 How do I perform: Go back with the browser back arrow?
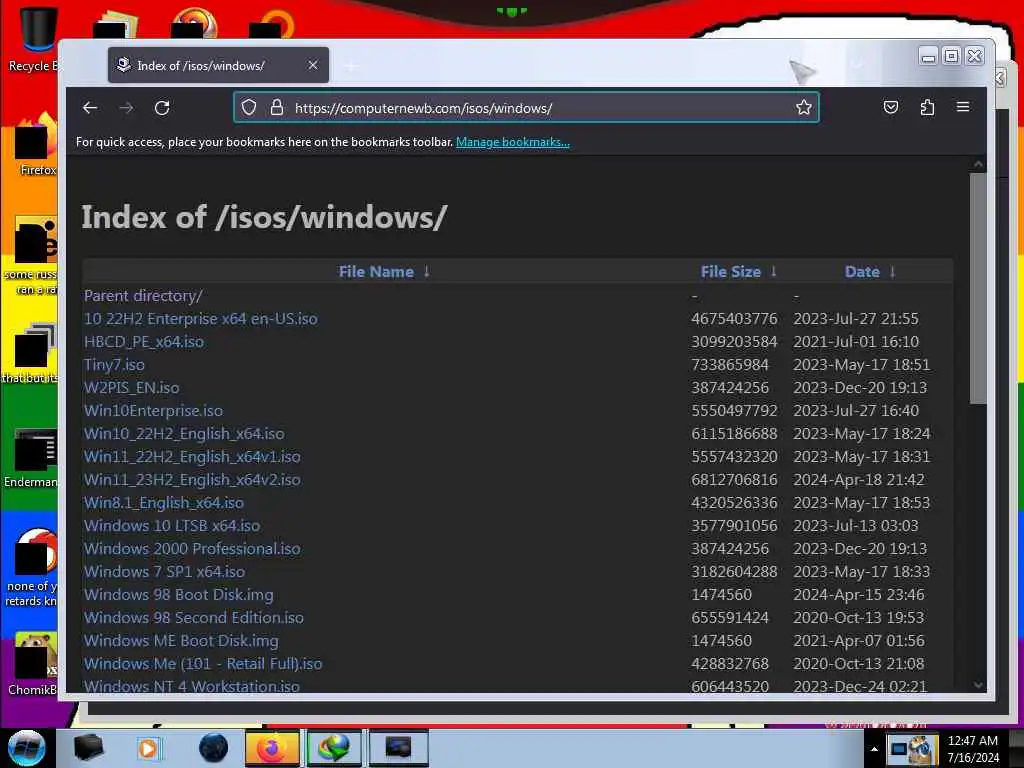pyautogui.click(x=90, y=108)
